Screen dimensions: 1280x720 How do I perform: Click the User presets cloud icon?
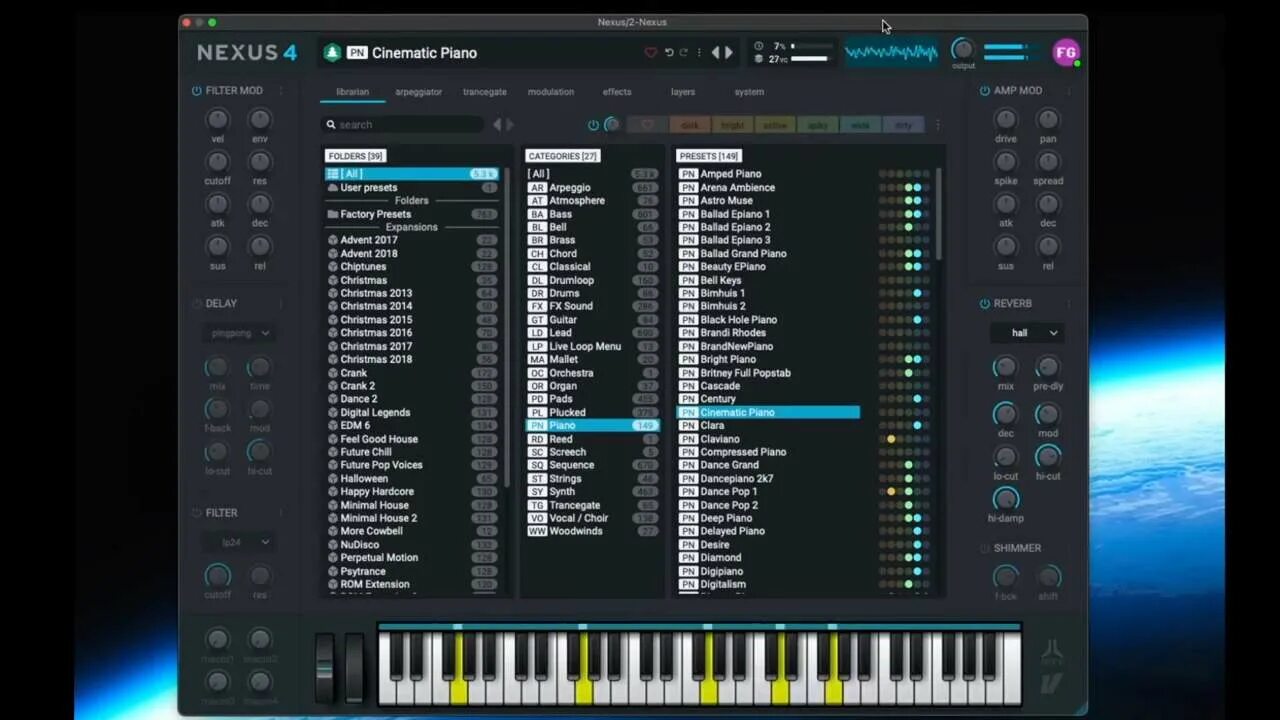pyautogui.click(x=332, y=188)
